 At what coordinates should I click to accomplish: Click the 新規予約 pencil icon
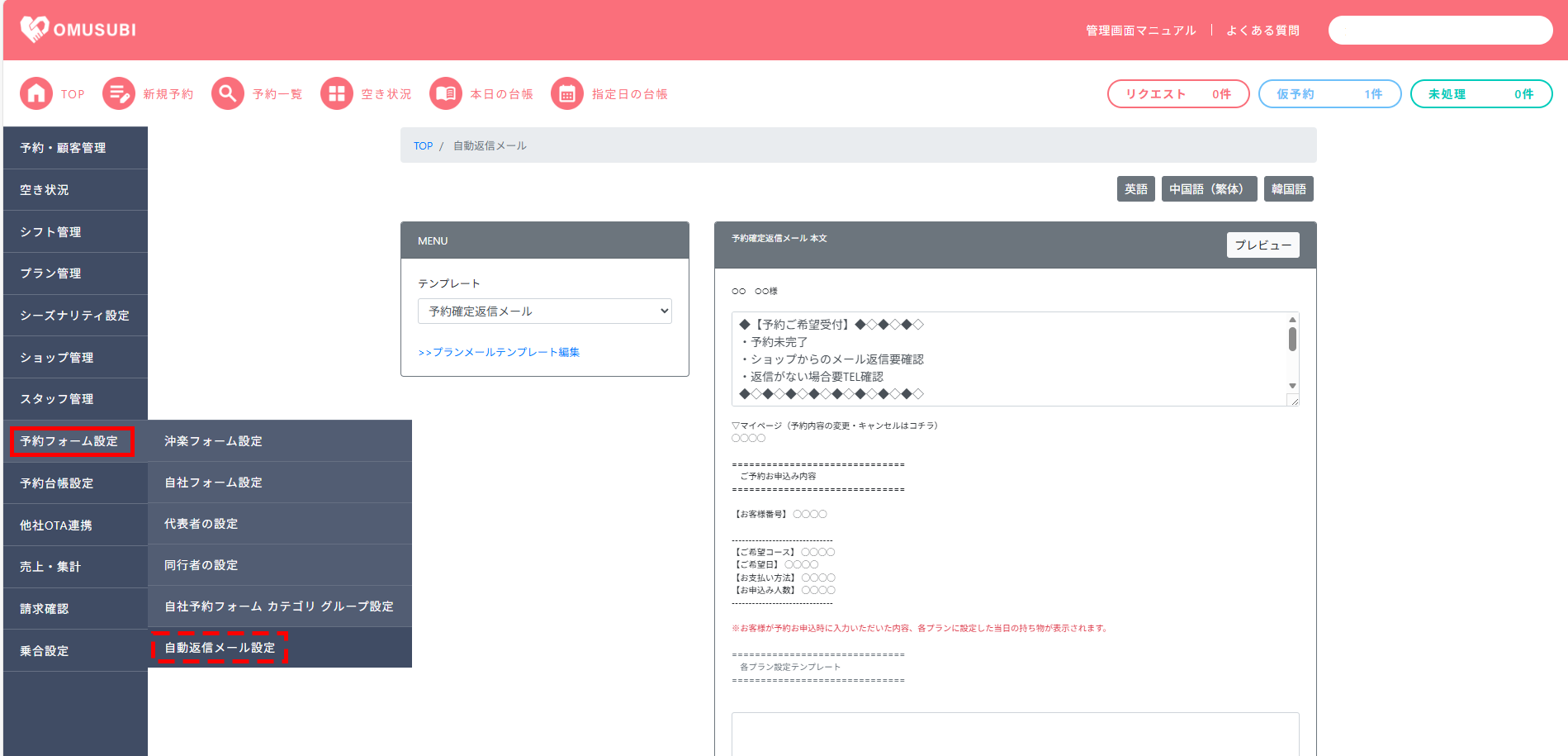pos(118,94)
